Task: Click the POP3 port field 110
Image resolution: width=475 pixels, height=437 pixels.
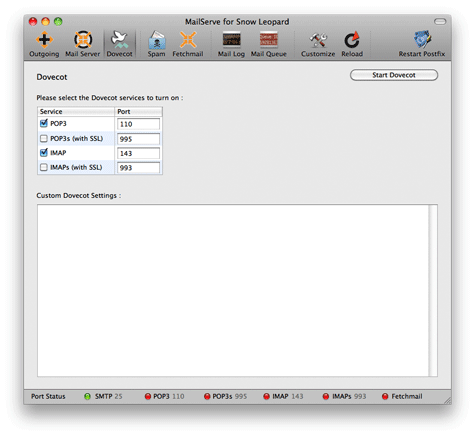Action: click(138, 124)
